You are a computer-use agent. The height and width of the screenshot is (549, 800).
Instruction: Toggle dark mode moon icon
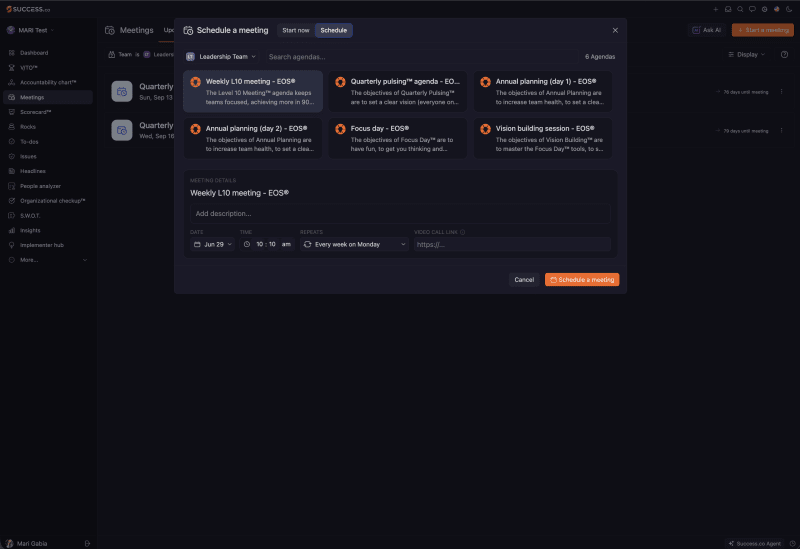[789, 9]
